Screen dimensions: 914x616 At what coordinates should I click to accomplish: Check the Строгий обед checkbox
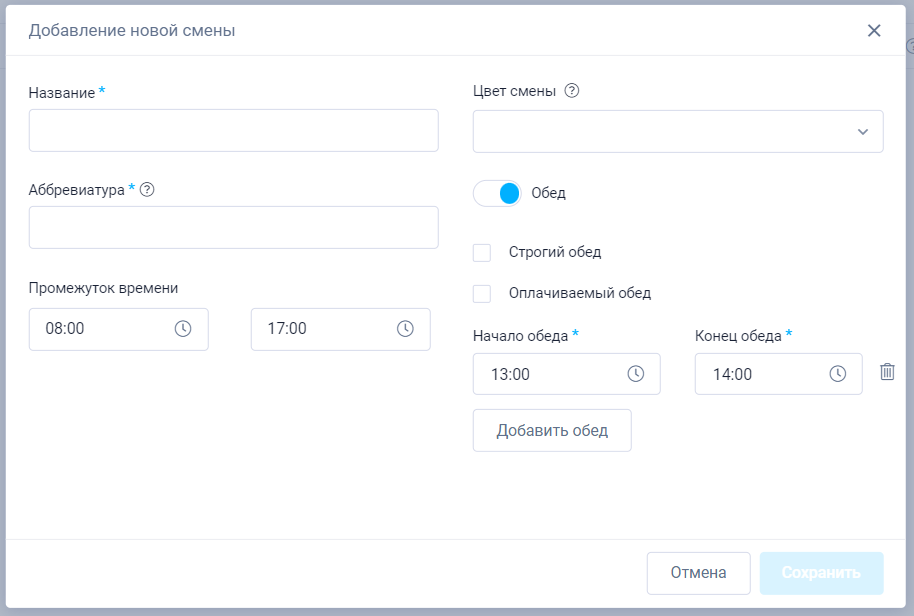482,253
